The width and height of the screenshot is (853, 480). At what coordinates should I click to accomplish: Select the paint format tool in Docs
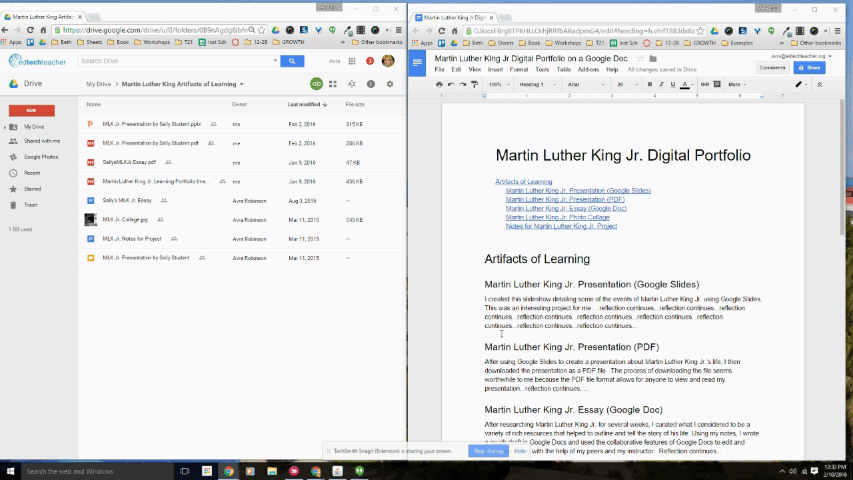474,84
